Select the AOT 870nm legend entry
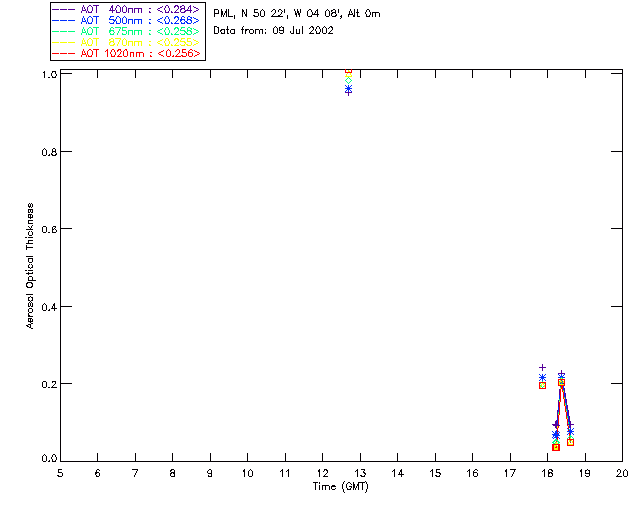Image resolution: width=640 pixels, height=512 pixels. coord(127,42)
